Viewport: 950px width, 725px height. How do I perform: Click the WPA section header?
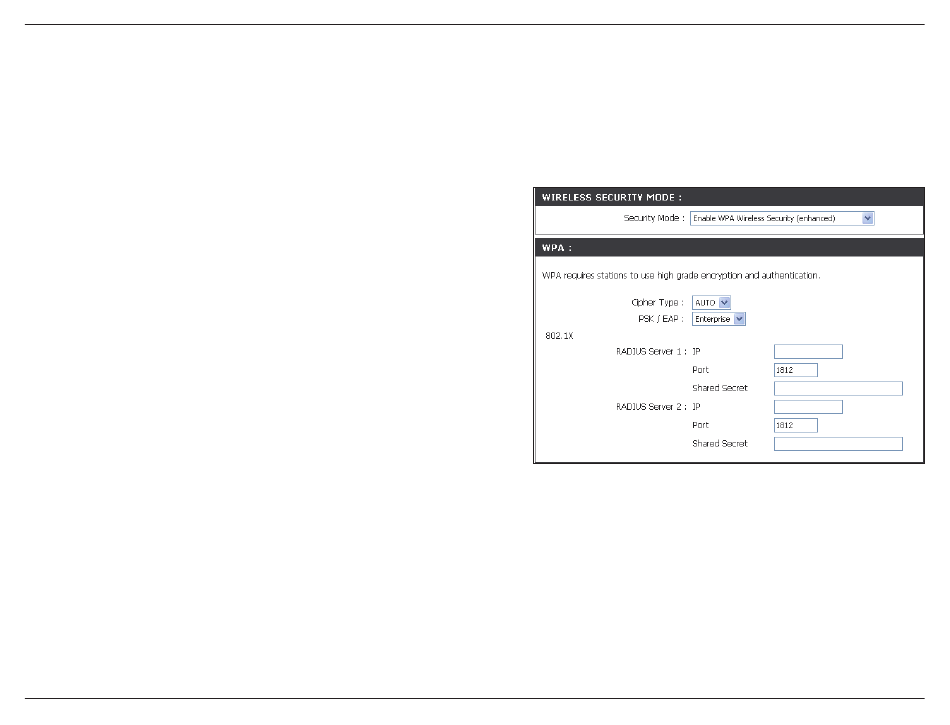pos(729,248)
